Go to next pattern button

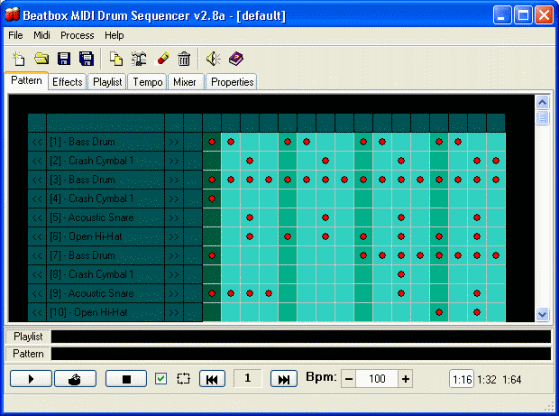[x=284, y=379]
